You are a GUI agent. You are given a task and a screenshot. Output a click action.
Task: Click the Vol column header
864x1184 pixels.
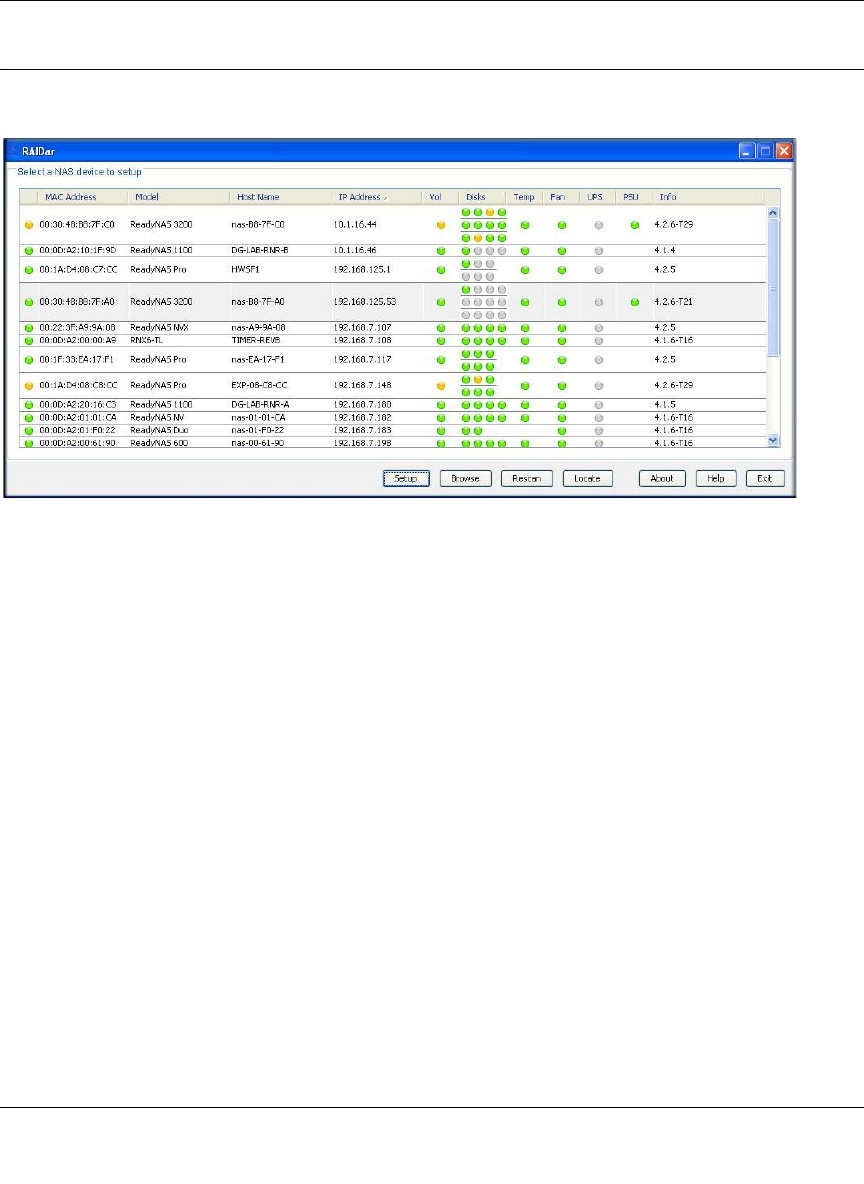[440, 197]
